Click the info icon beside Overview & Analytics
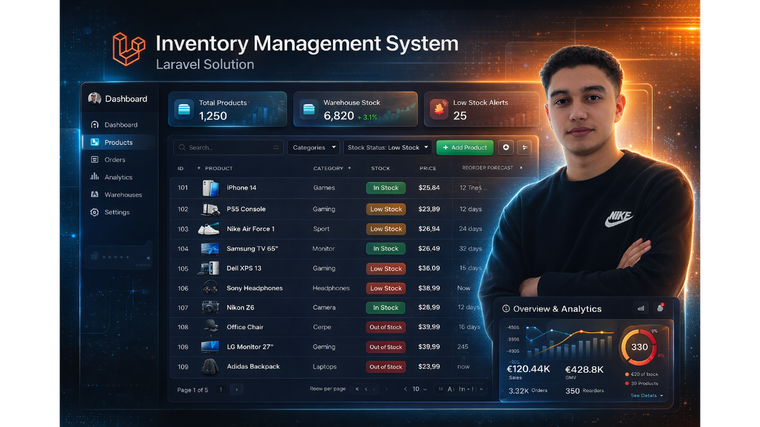Screen dimensions: 760x427 [506, 309]
